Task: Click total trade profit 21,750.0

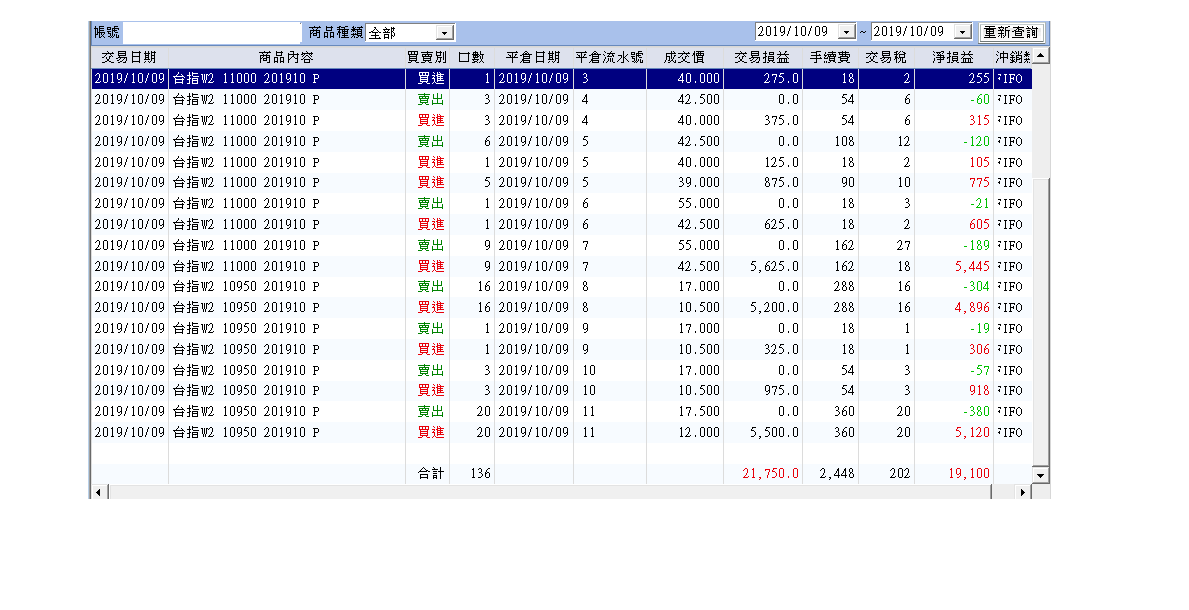Action: (770, 473)
